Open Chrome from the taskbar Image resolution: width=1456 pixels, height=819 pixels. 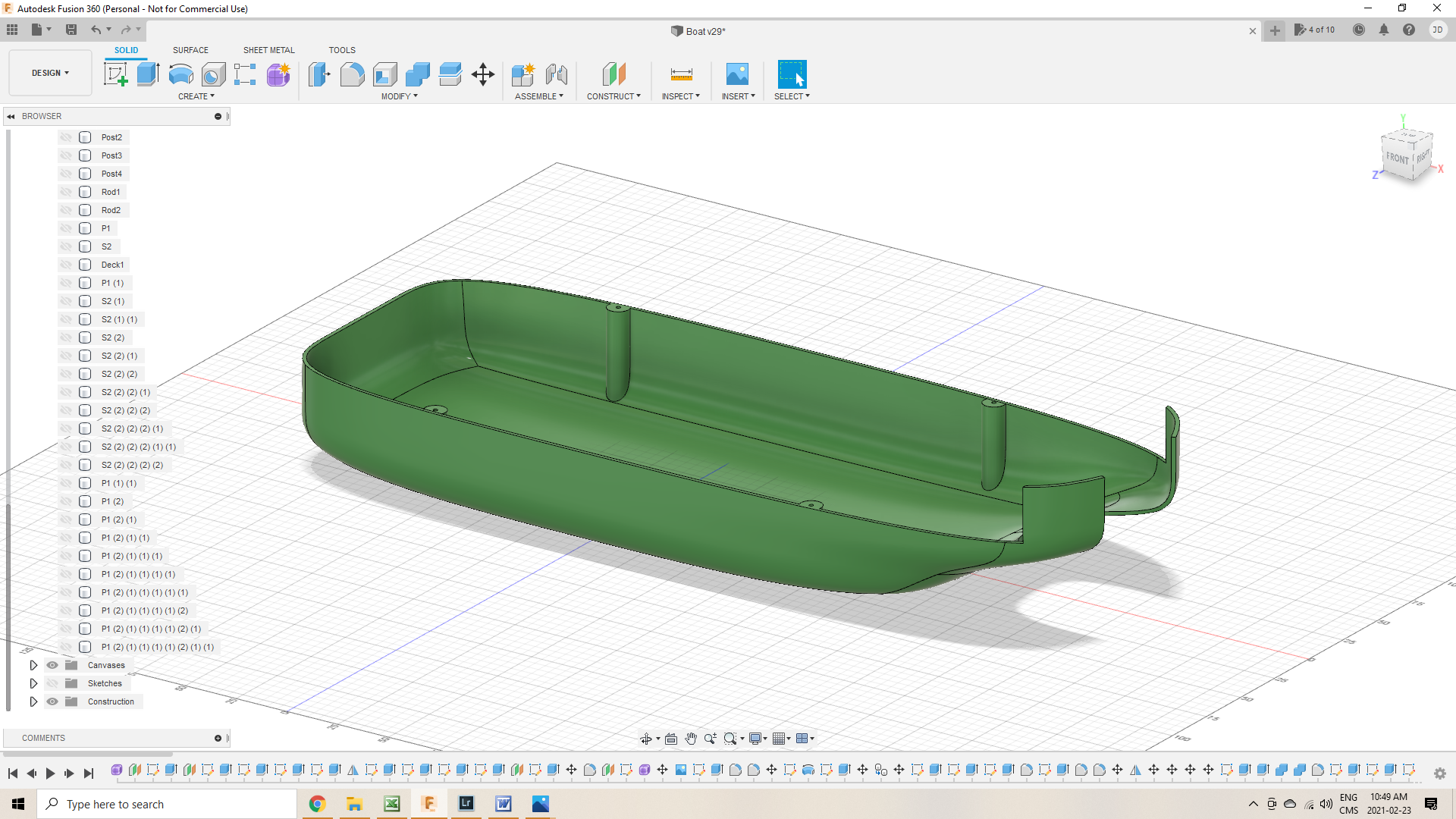(317, 804)
